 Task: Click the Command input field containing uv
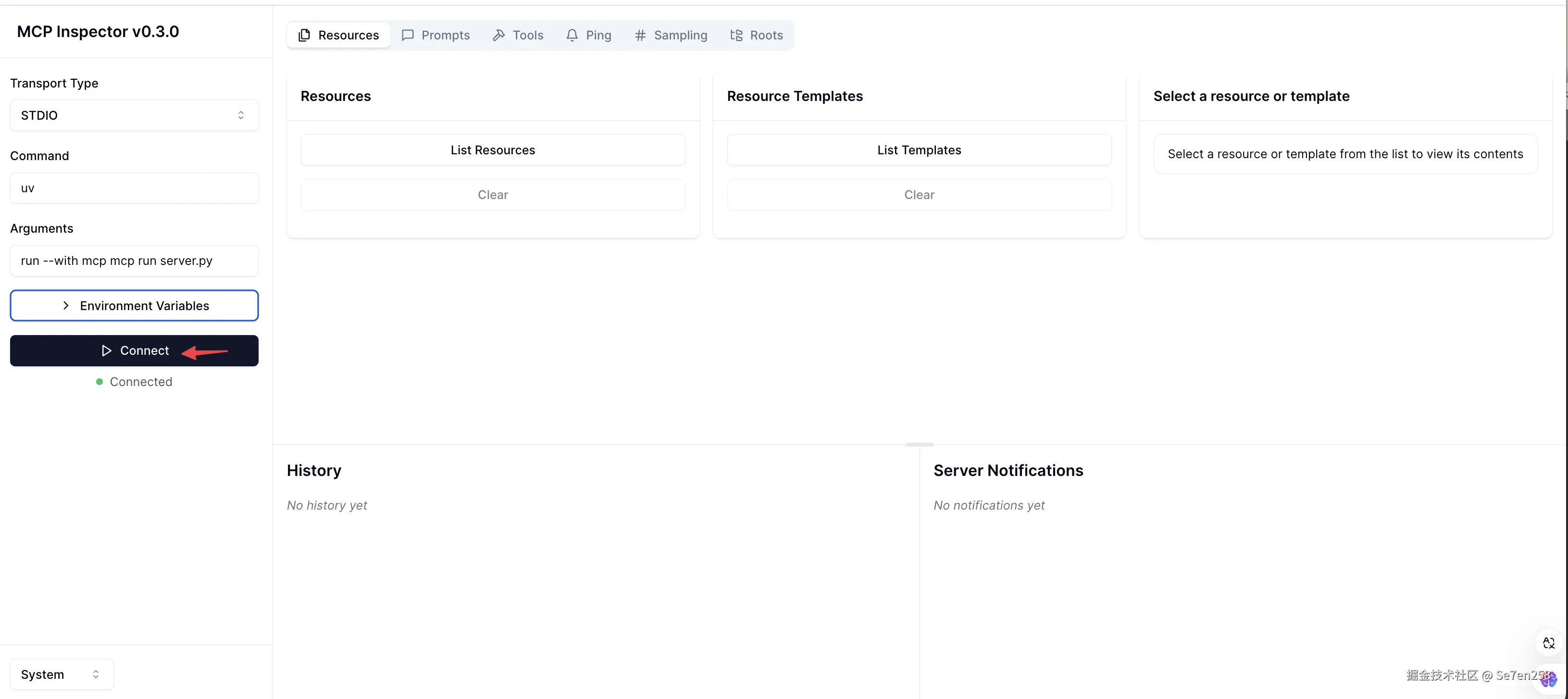coord(134,188)
